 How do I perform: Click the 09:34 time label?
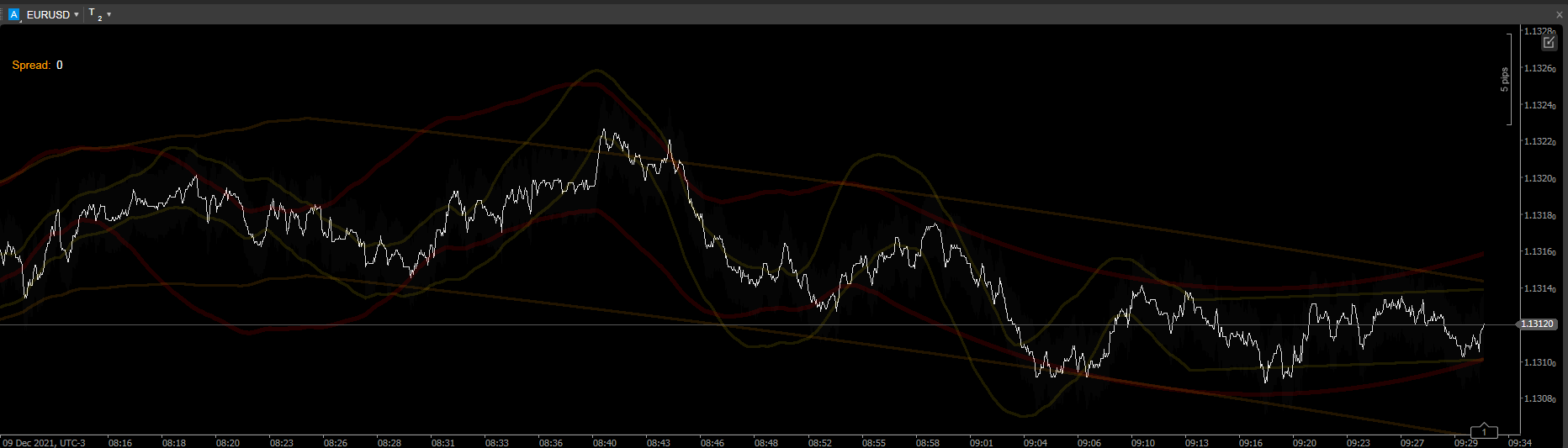coord(1519,442)
